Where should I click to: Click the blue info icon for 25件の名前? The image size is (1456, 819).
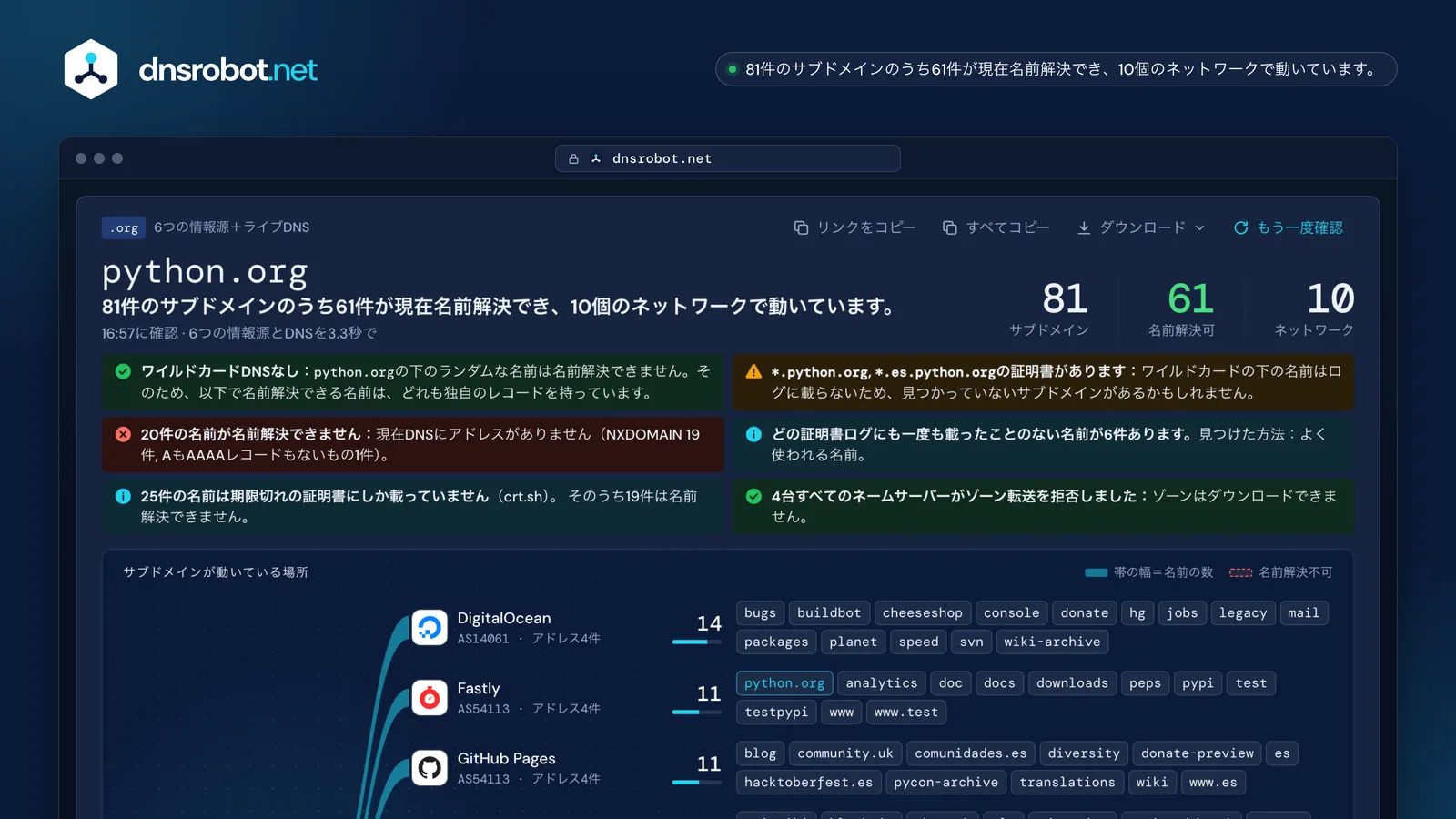point(123,496)
